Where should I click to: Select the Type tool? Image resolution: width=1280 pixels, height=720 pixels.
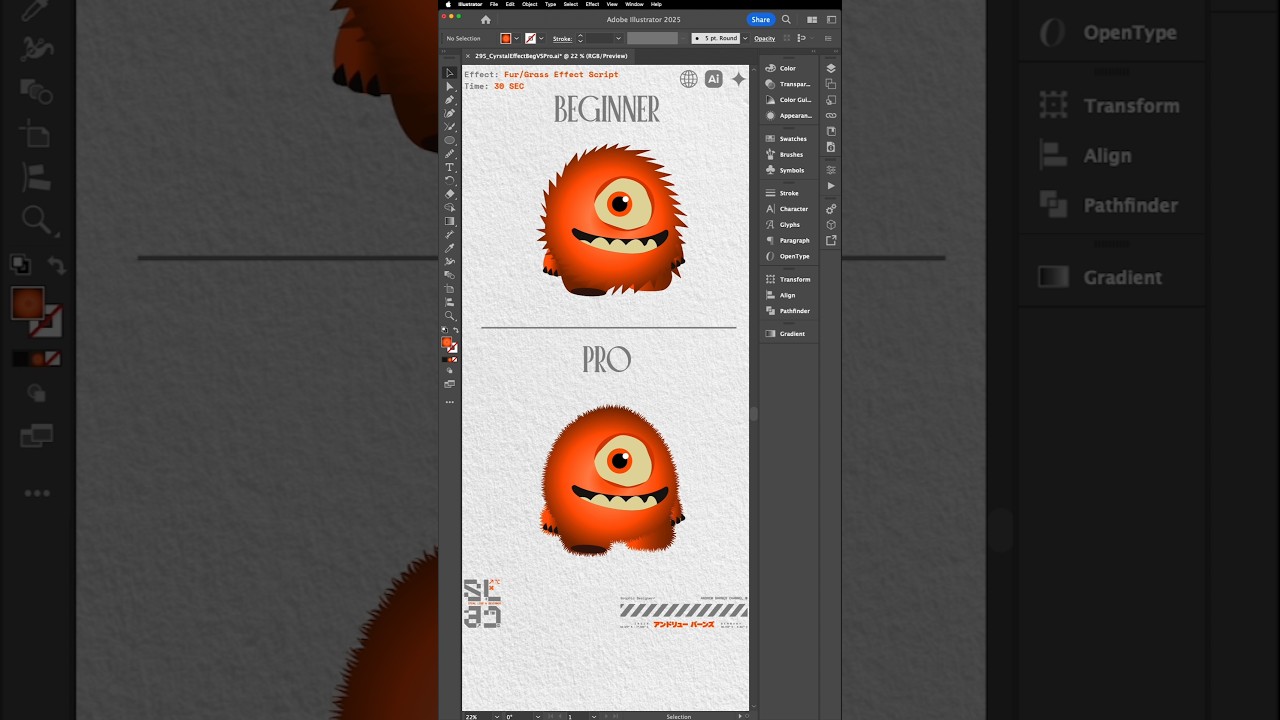click(x=450, y=167)
